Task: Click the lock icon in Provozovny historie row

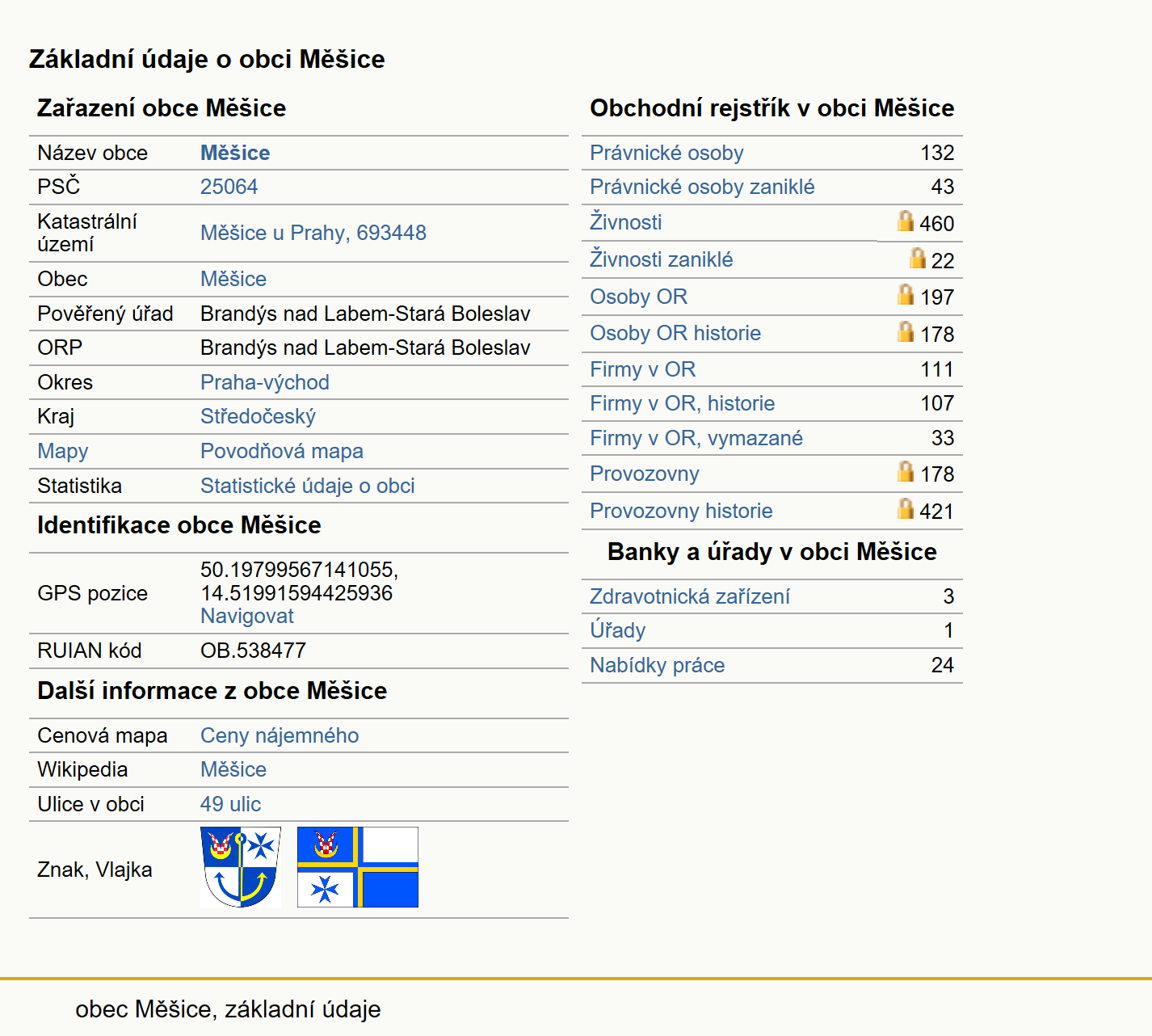Action: pyautogui.click(x=906, y=508)
